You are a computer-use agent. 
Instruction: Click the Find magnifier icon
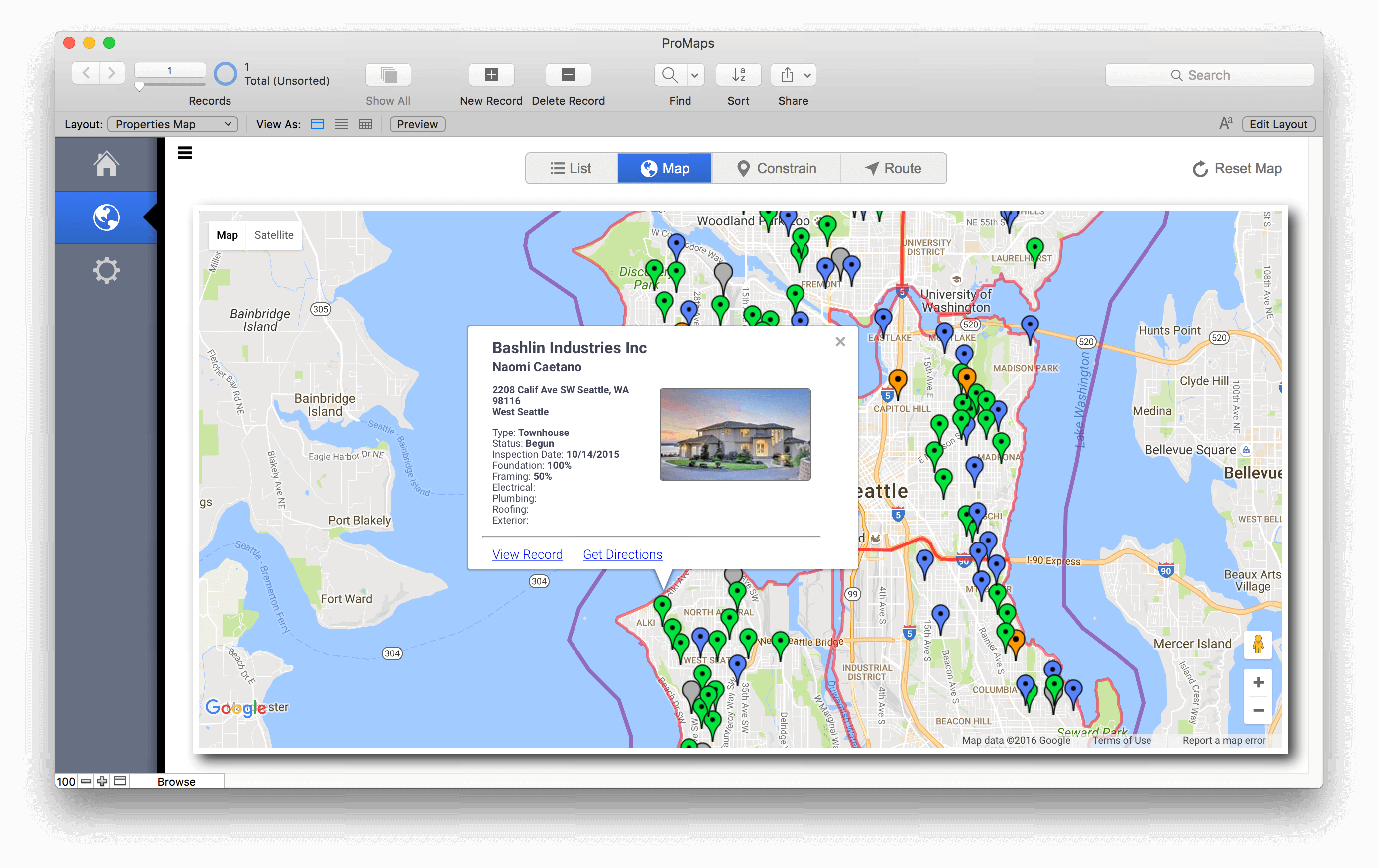[x=670, y=75]
